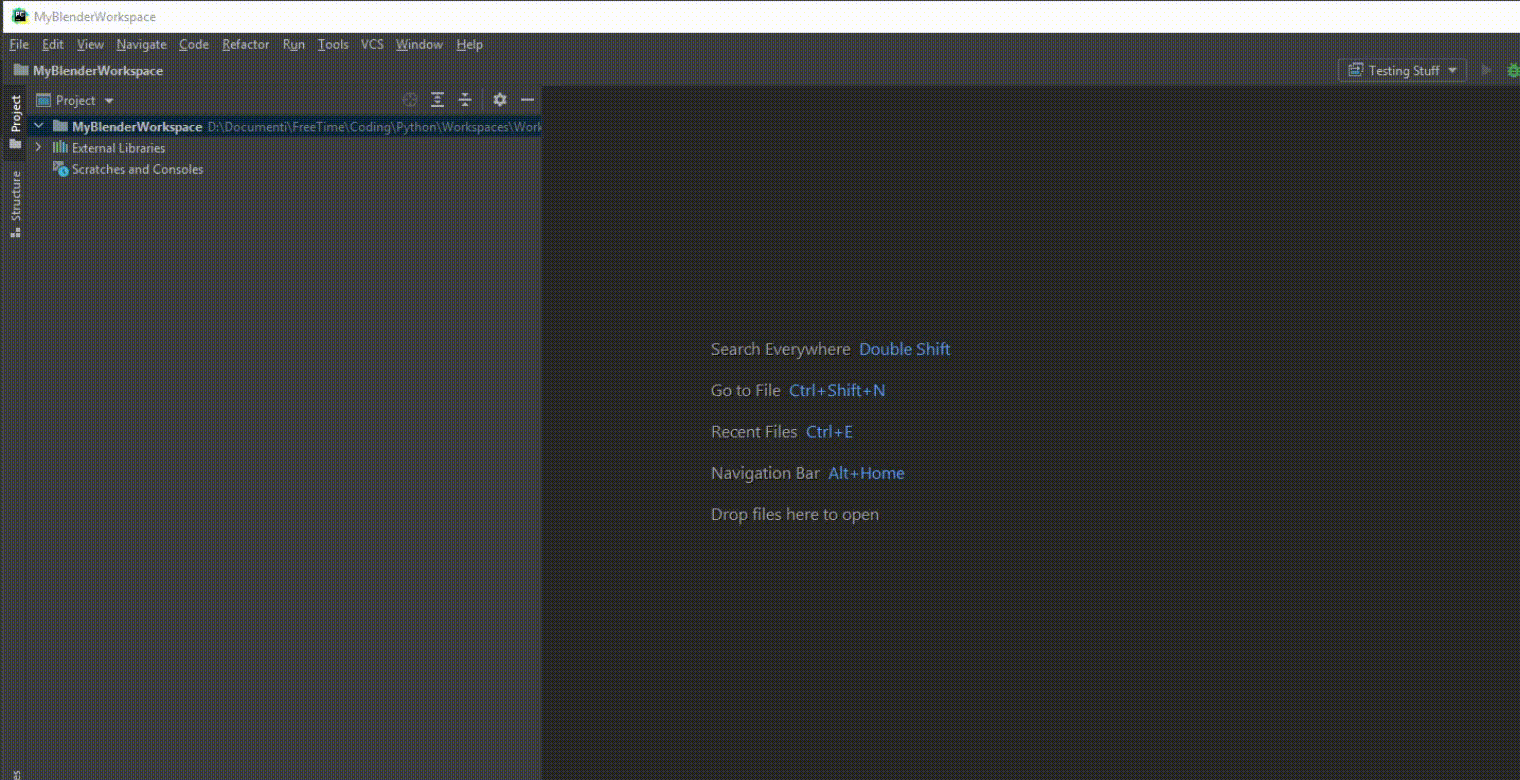The image size is (1520, 780).
Task: Open the Help menu
Action: (470, 44)
